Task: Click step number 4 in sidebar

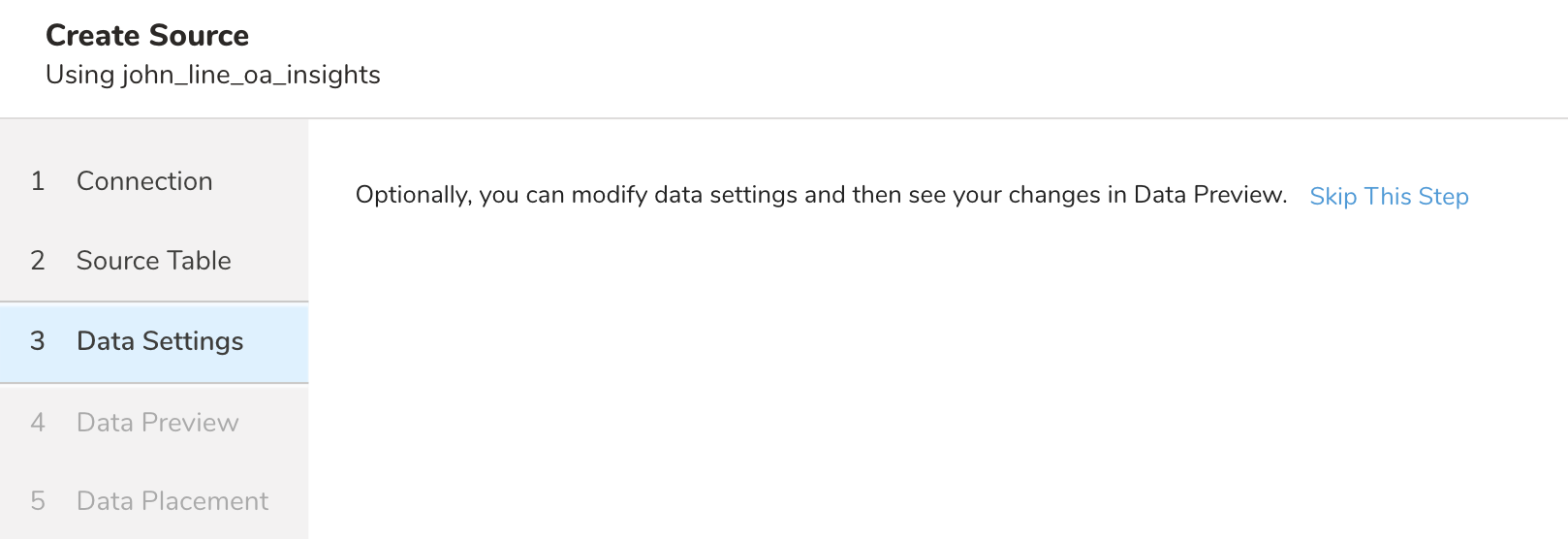Action: (38, 423)
